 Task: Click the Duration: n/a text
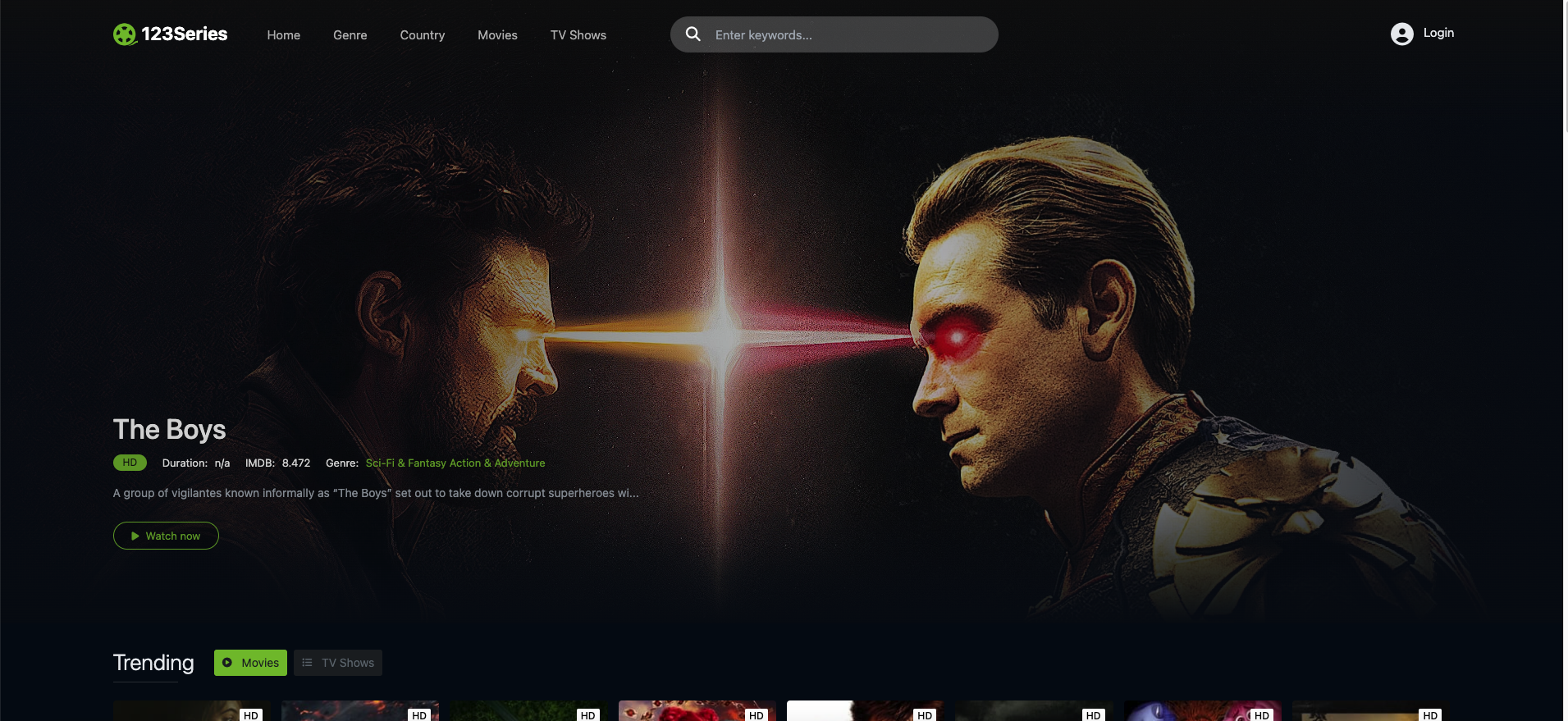point(196,463)
